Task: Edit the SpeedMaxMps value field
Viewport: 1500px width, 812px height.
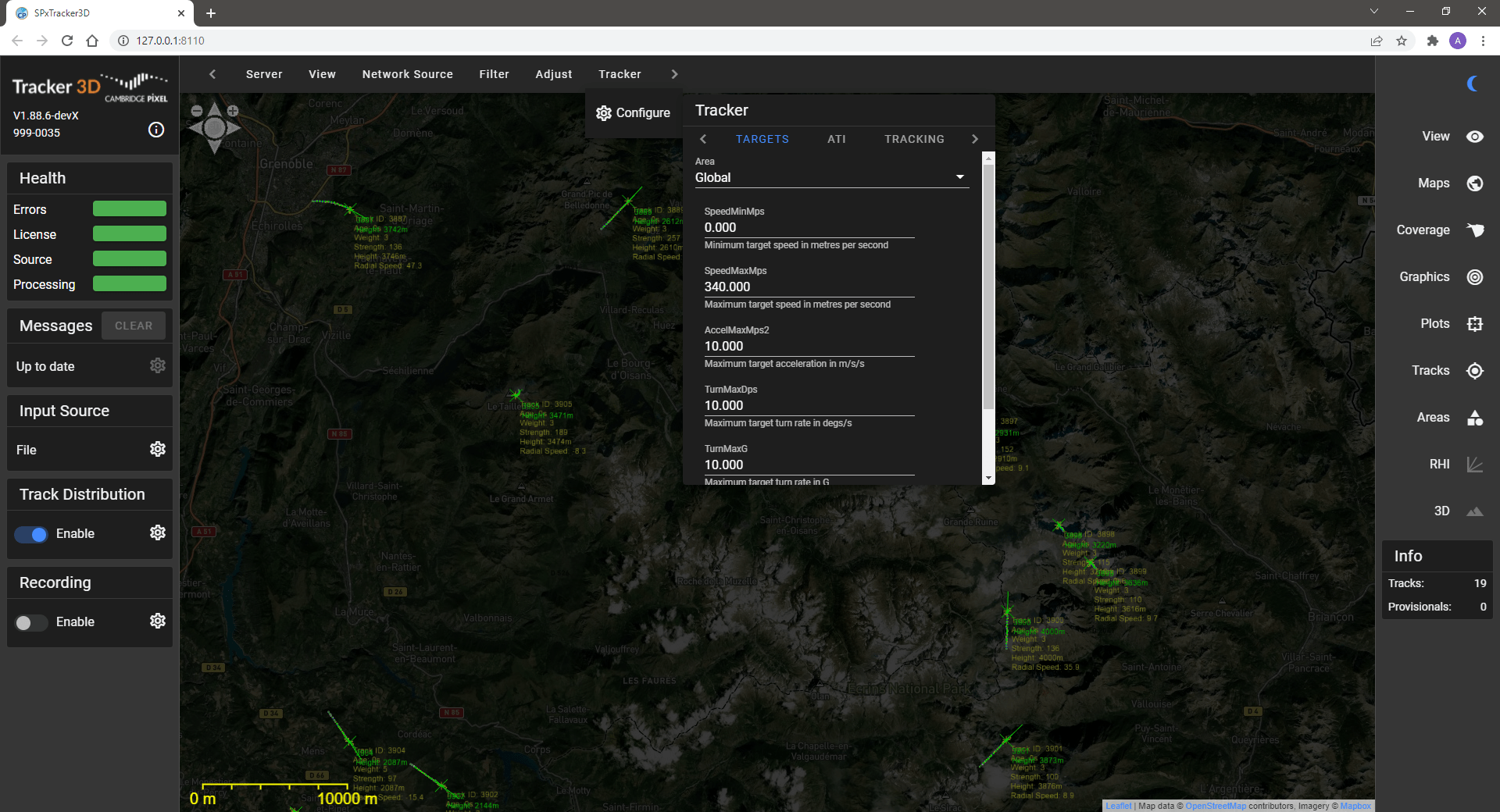Action: click(809, 287)
